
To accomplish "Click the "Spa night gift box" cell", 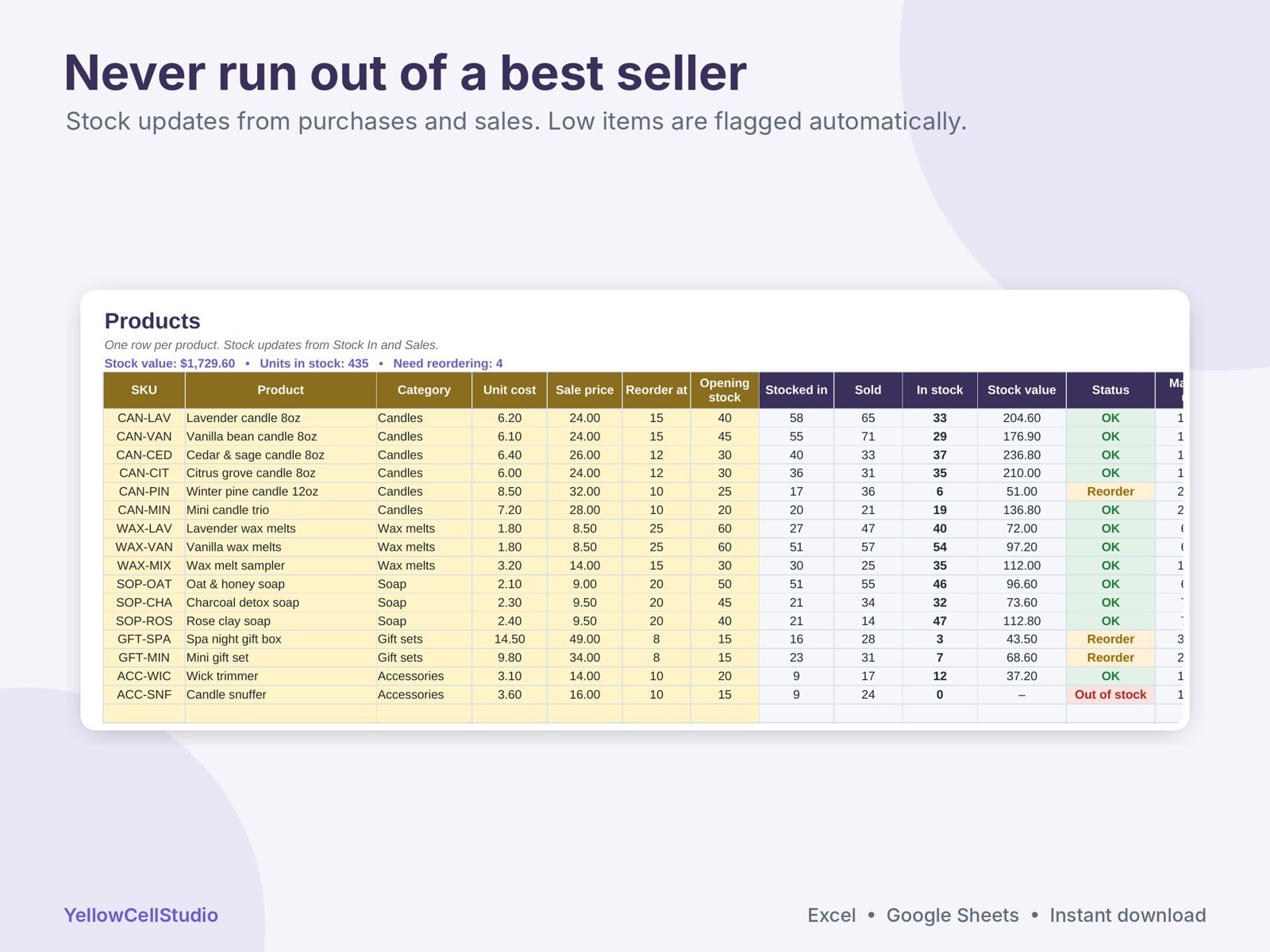I will point(280,639).
